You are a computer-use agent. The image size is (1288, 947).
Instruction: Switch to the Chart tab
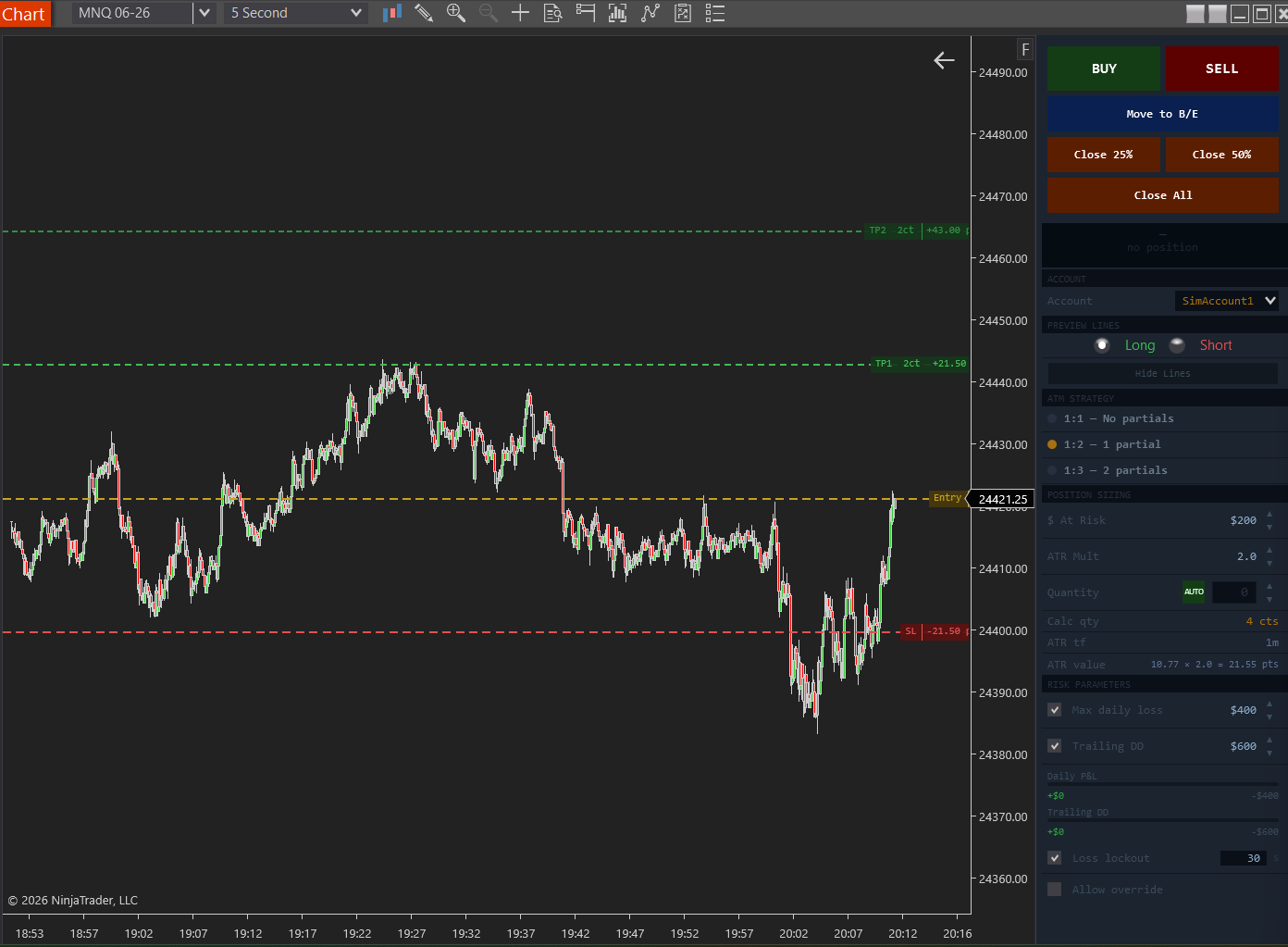[25, 13]
